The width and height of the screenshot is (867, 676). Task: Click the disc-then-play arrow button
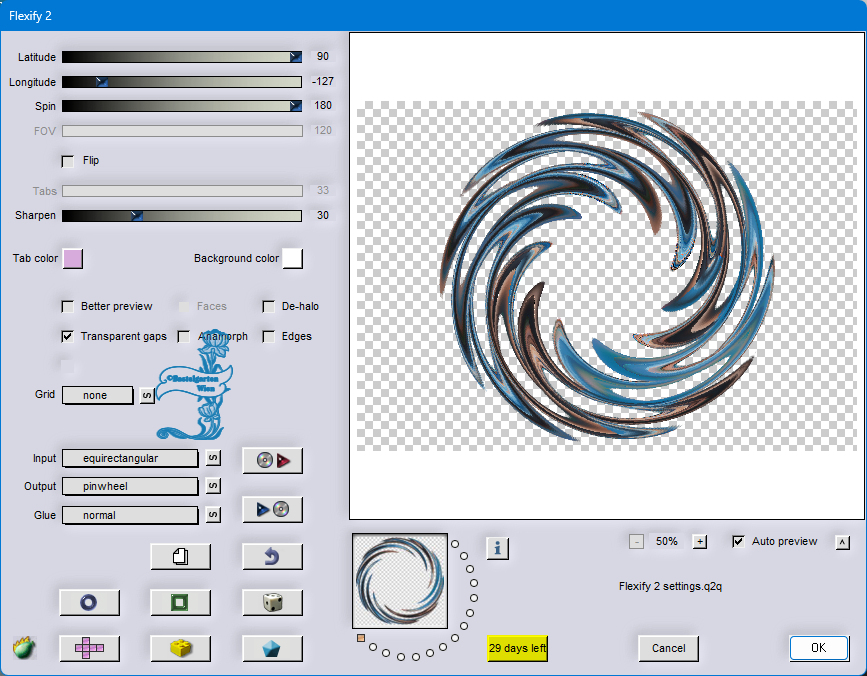(x=273, y=460)
